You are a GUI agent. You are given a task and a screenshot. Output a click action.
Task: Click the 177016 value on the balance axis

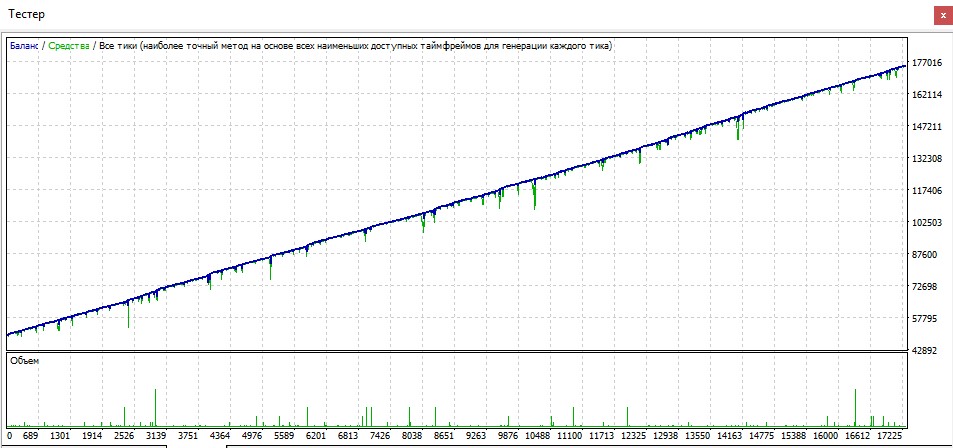click(x=925, y=63)
